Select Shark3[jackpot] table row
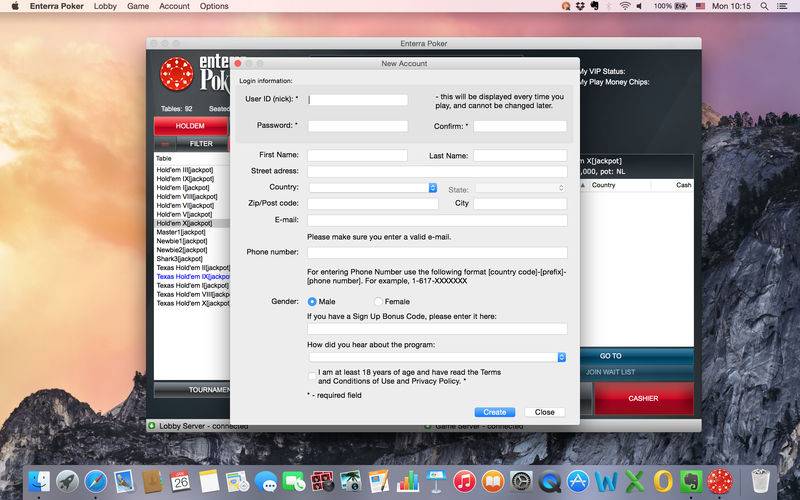The height and width of the screenshot is (500, 800). coord(192,259)
